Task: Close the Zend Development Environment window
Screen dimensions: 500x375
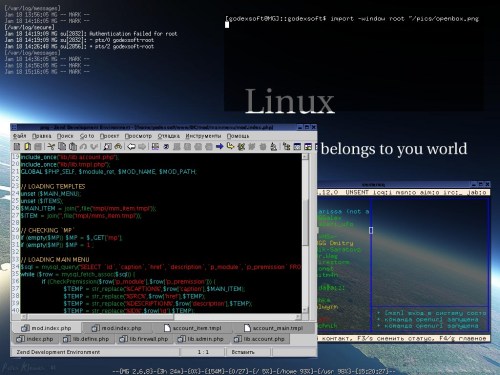Action: (x=313, y=127)
